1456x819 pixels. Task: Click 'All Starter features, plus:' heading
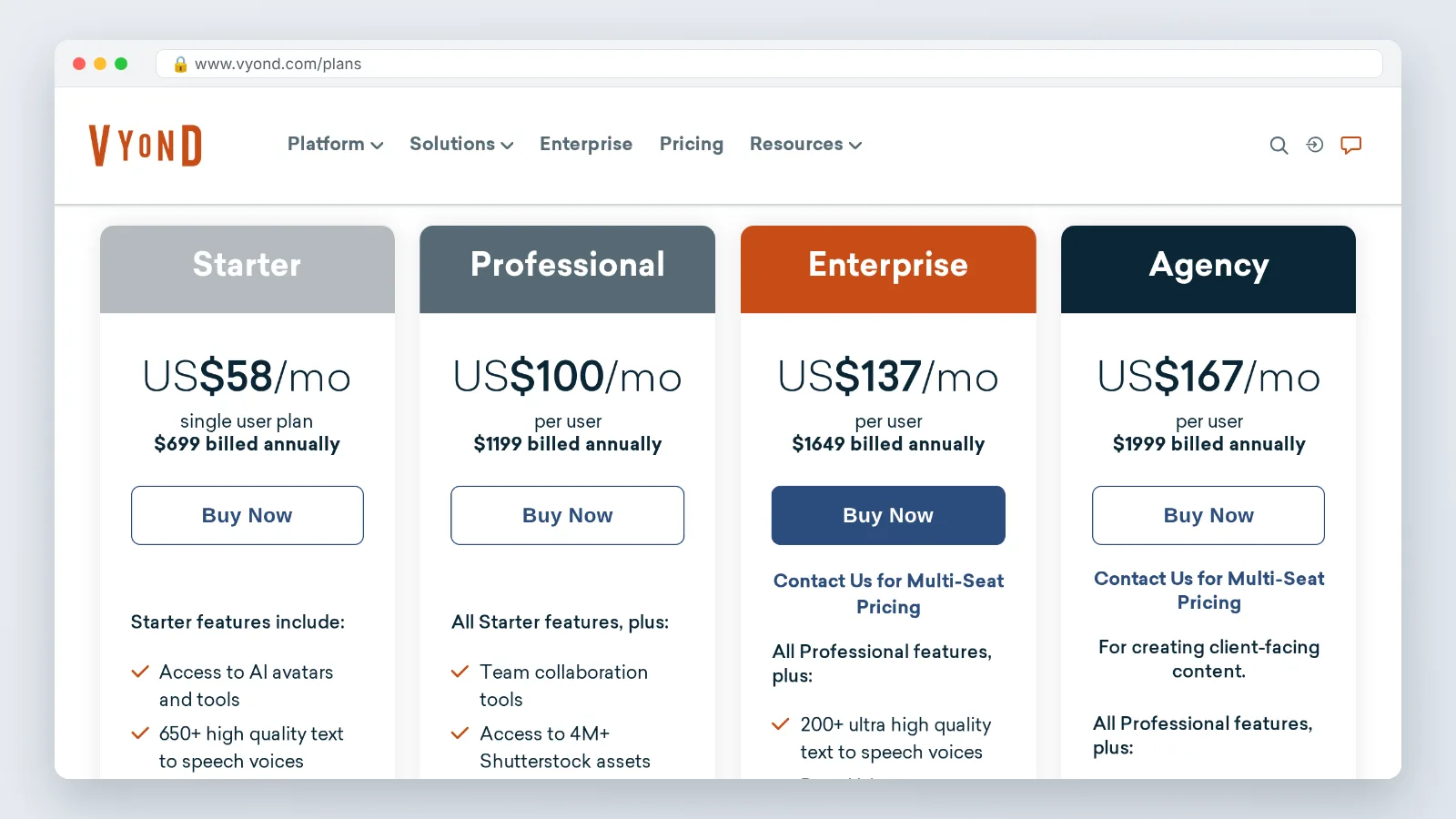[561, 622]
